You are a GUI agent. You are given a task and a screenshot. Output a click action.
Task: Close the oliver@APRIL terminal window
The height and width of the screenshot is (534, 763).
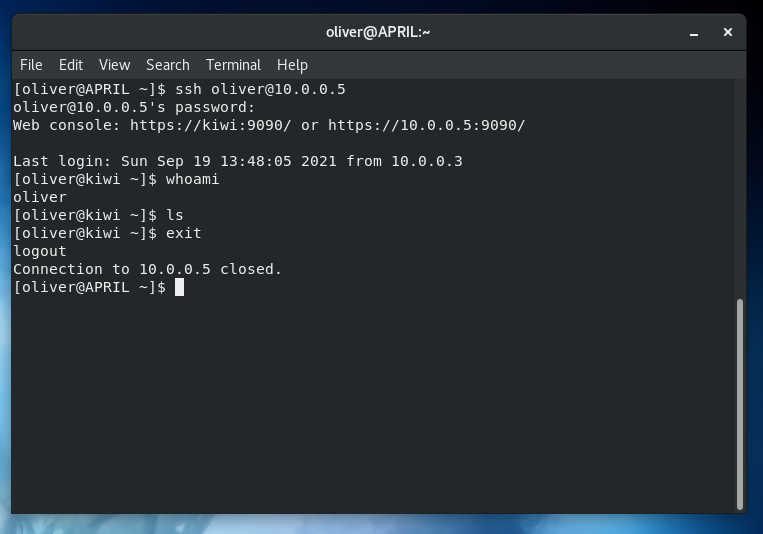point(727,32)
